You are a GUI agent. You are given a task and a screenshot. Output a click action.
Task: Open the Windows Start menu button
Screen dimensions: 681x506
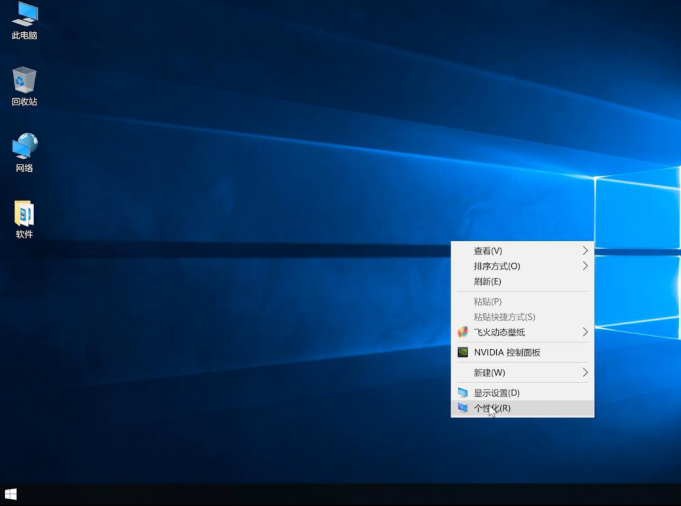click(11, 494)
